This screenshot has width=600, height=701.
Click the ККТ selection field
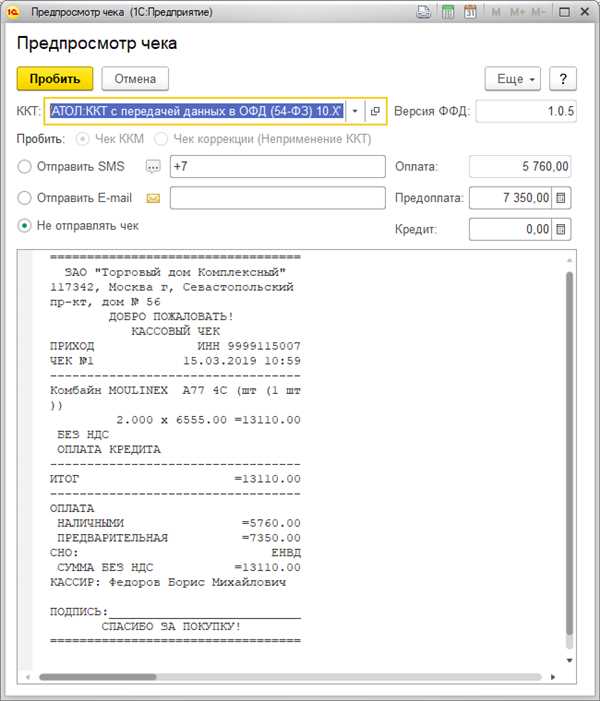(x=197, y=111)
